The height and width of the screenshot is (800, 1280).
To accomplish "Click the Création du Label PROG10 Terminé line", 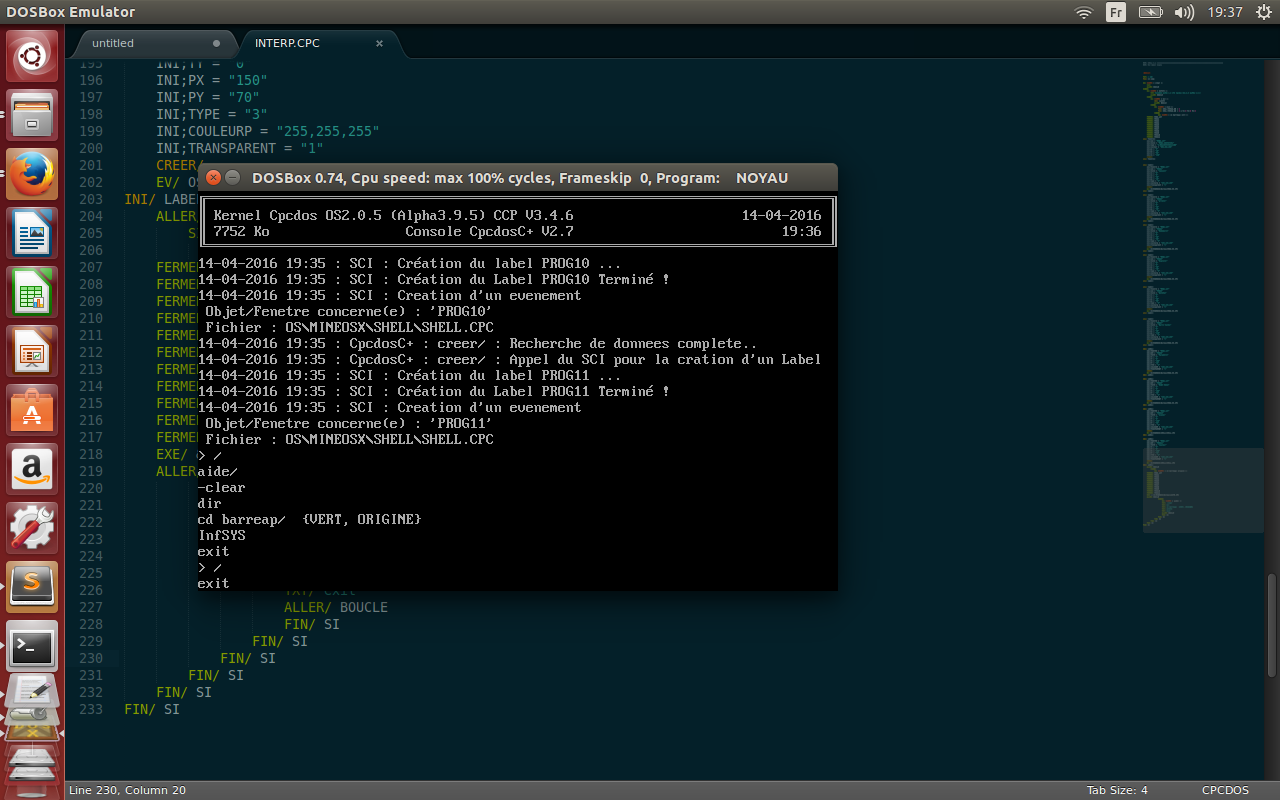I will coord(434,279).
